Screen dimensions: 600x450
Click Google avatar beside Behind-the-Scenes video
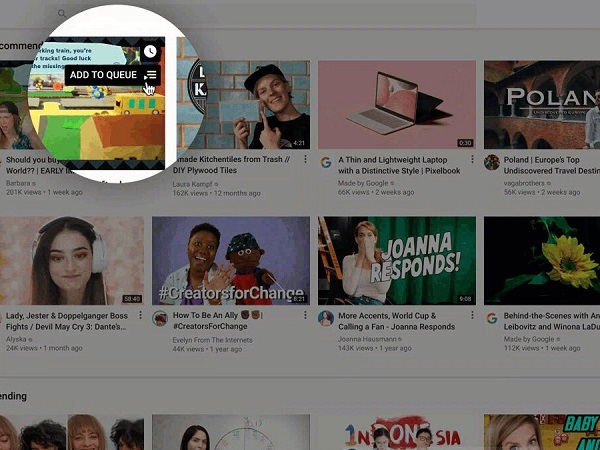pyautogui.click(x=492, y=318)
